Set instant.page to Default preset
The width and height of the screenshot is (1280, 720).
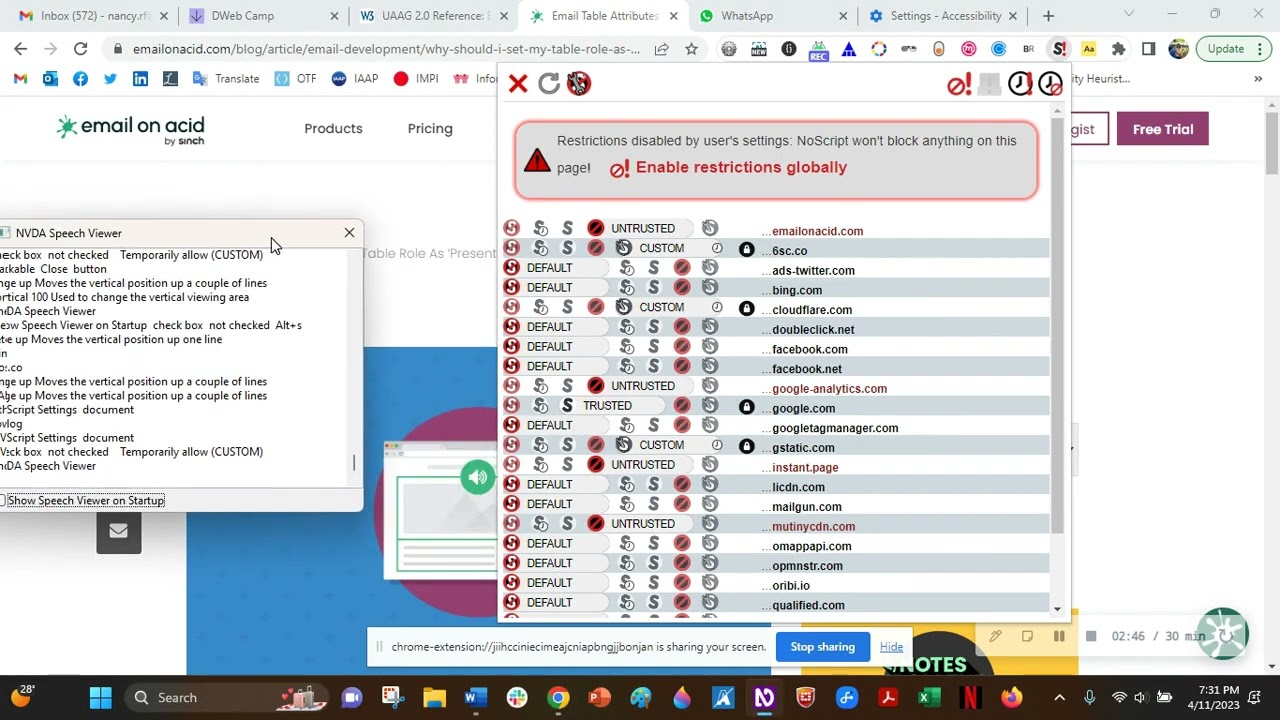coord(511,464)
